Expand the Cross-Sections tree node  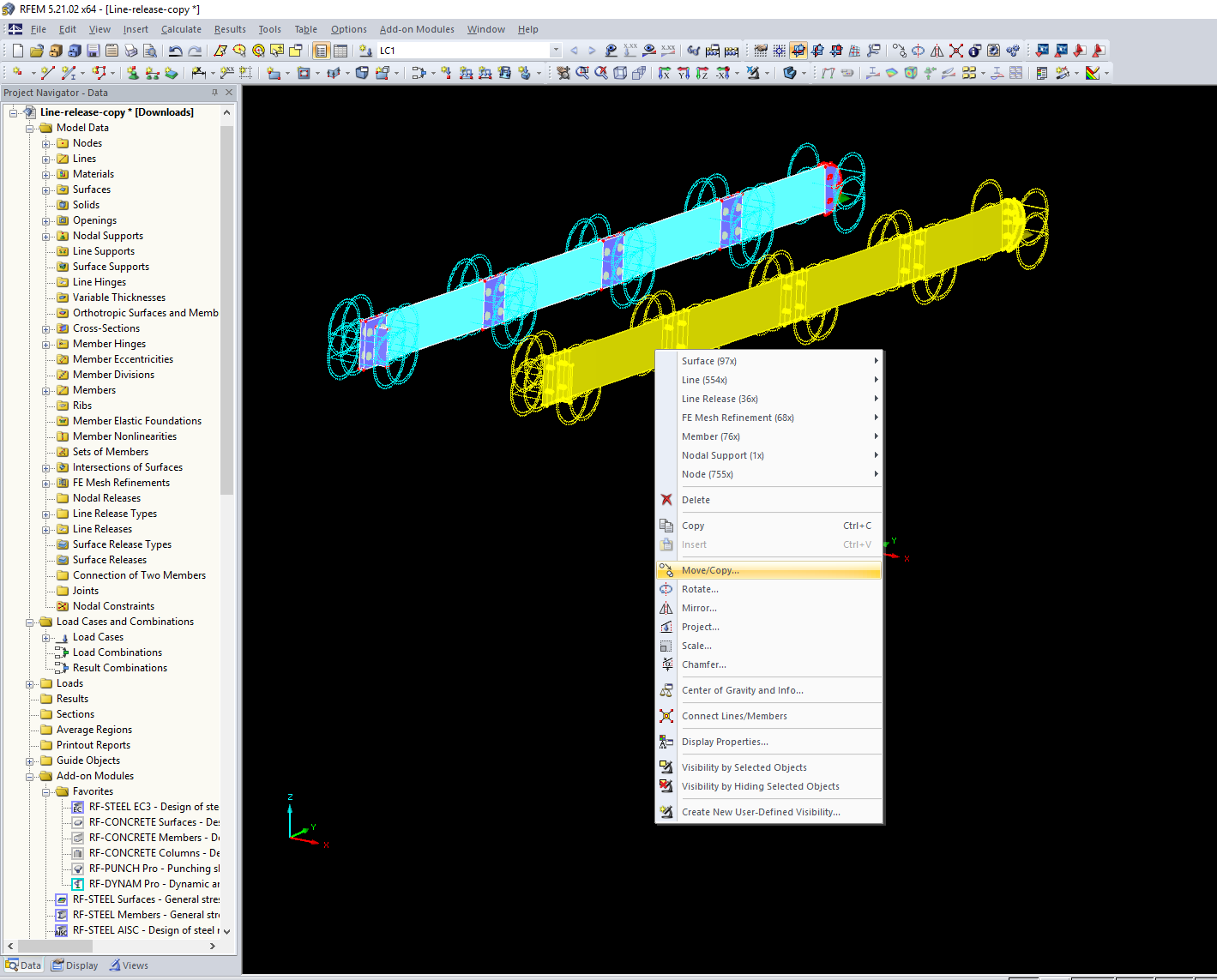46,329
